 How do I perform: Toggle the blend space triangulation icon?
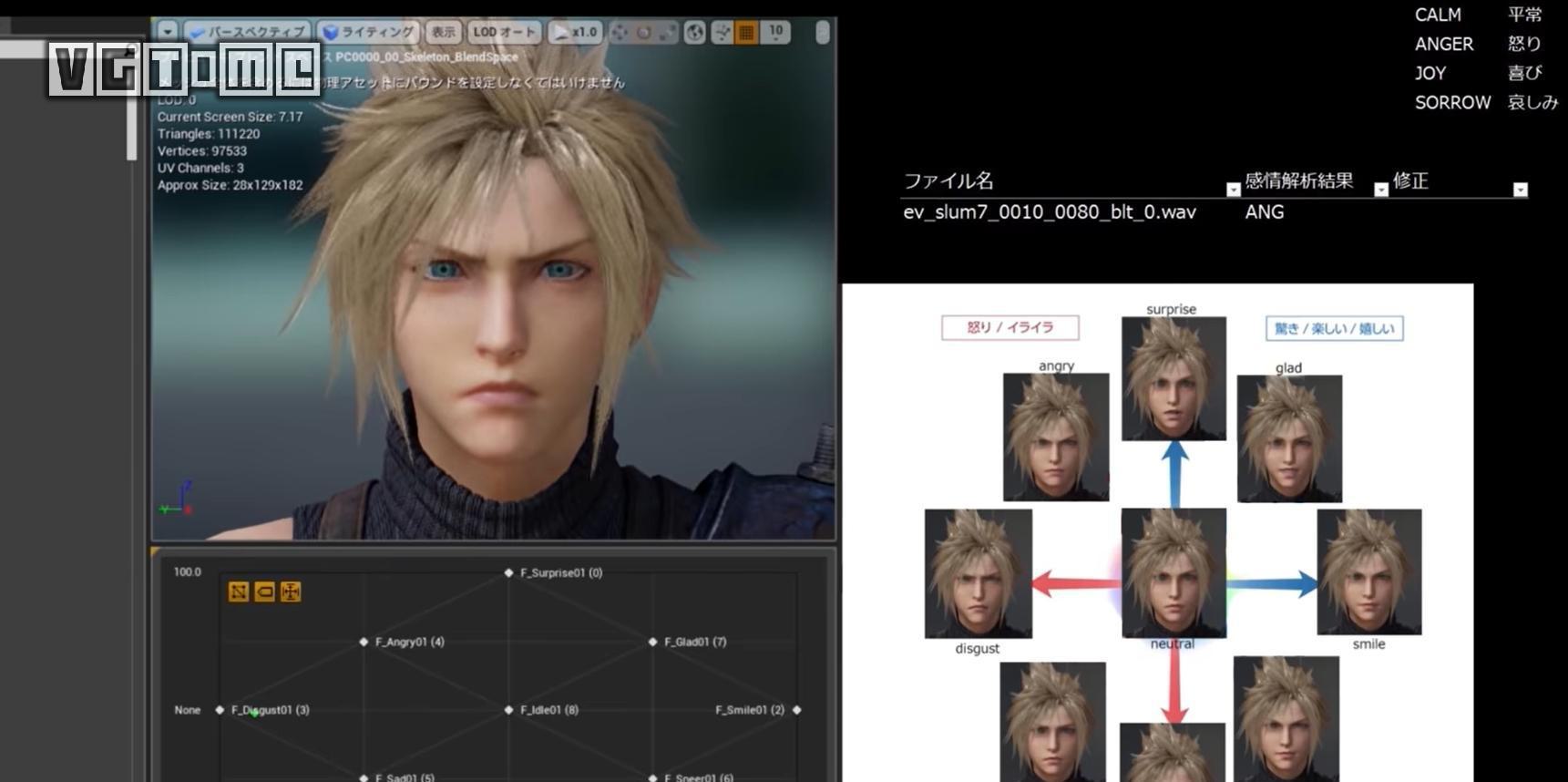[x=239, y=592]
